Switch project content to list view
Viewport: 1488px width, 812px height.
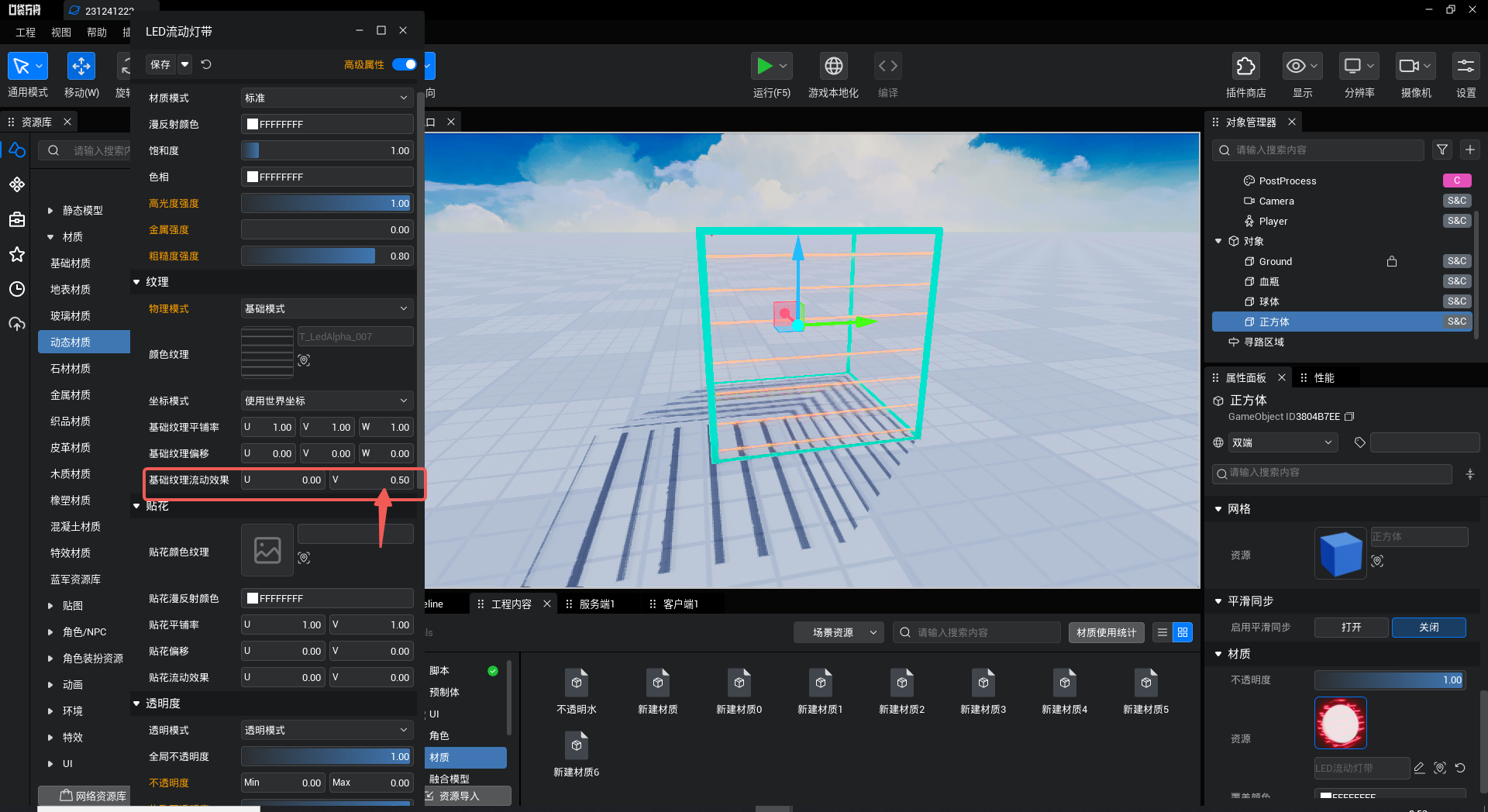point(1162,632)
